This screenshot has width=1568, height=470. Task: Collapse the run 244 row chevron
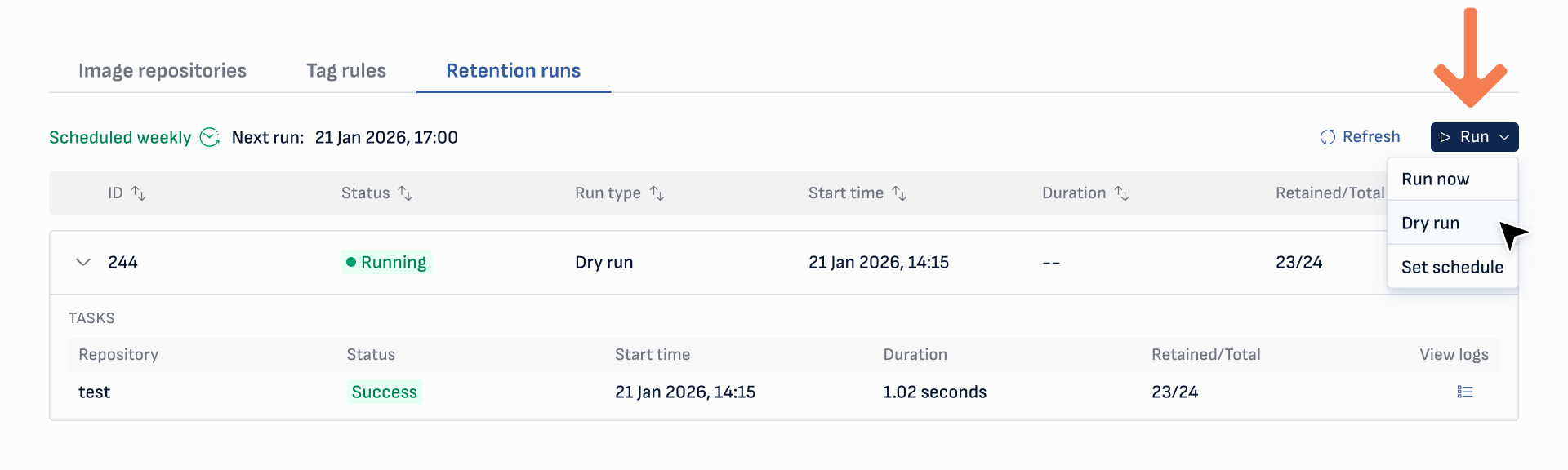83,262
